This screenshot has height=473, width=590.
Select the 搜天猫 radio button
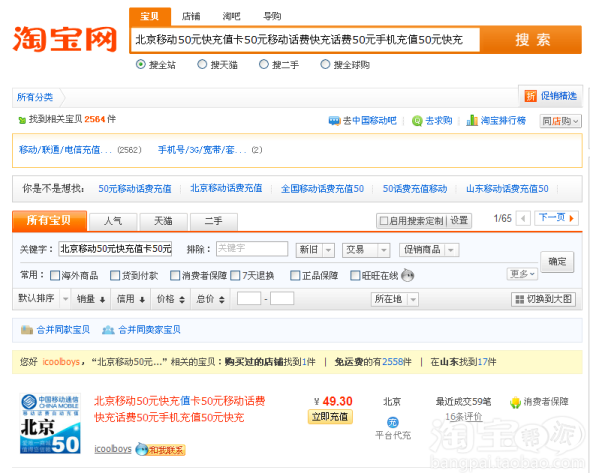202,64
